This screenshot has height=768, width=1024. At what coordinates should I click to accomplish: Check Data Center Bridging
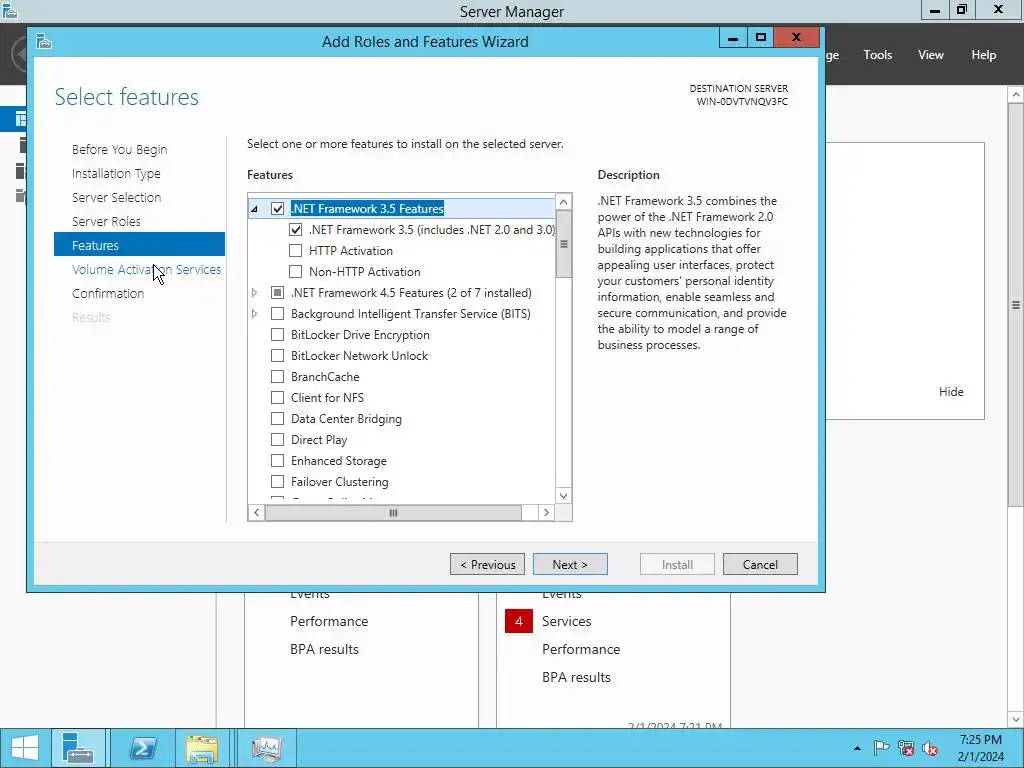click(x=278, y=419)
